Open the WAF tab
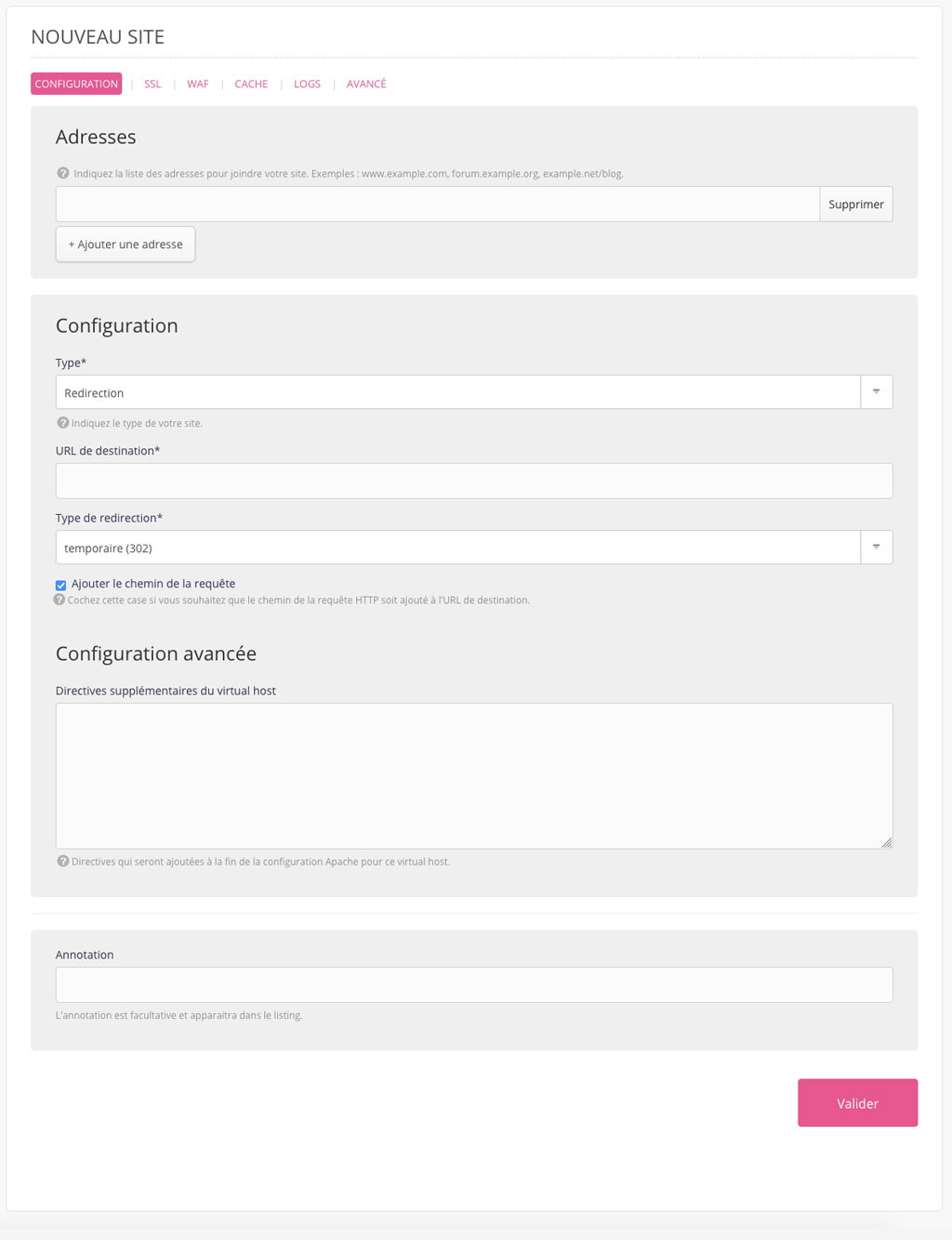This screenshot has height=1240, width=952. click(x=198, y=84)
